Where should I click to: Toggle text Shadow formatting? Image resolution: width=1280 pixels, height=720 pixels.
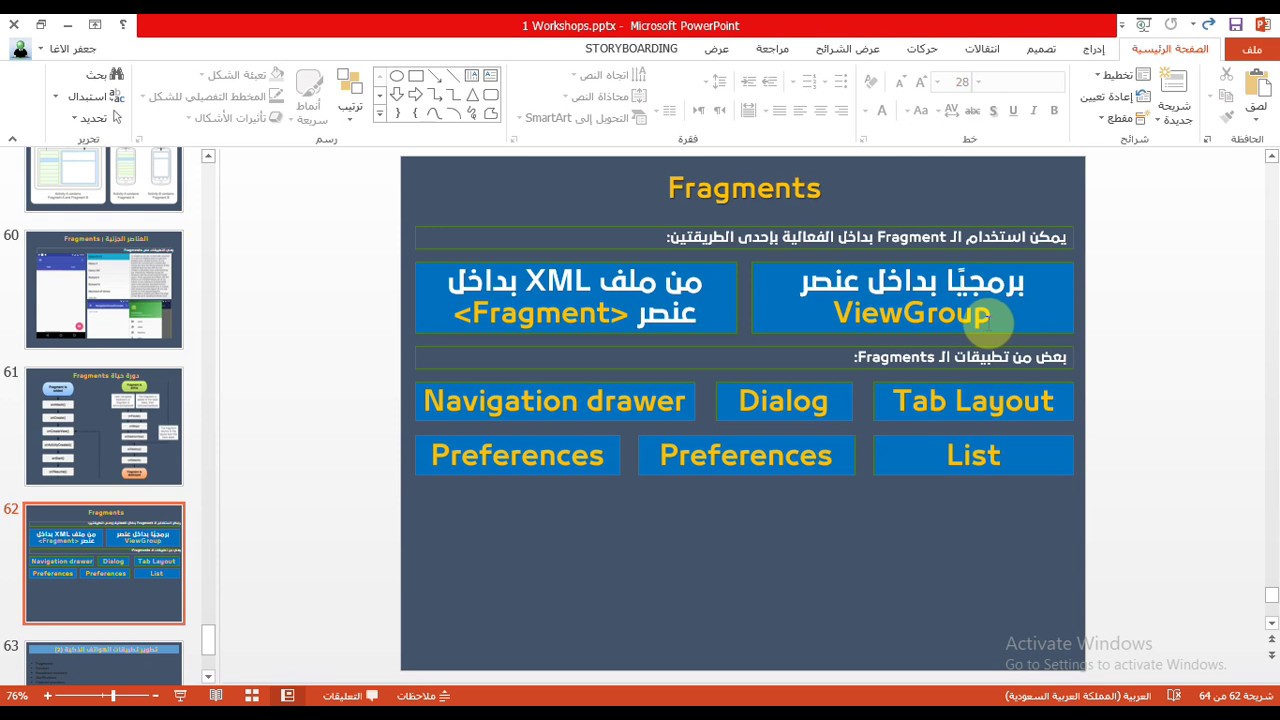(992, 111)
